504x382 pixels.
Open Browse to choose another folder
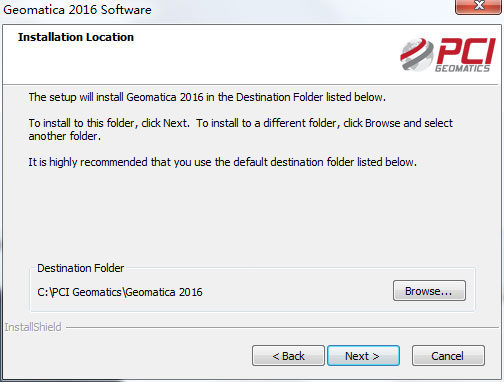[429, 291]
